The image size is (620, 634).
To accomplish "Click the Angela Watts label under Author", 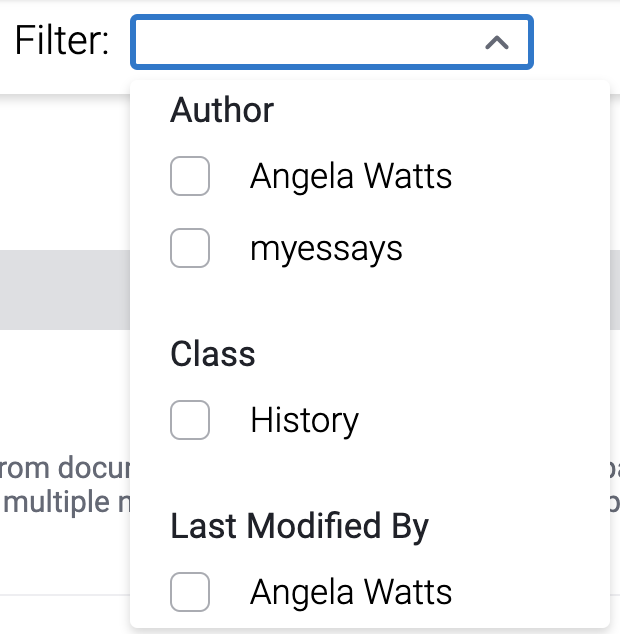I will [x=351, y=176].
